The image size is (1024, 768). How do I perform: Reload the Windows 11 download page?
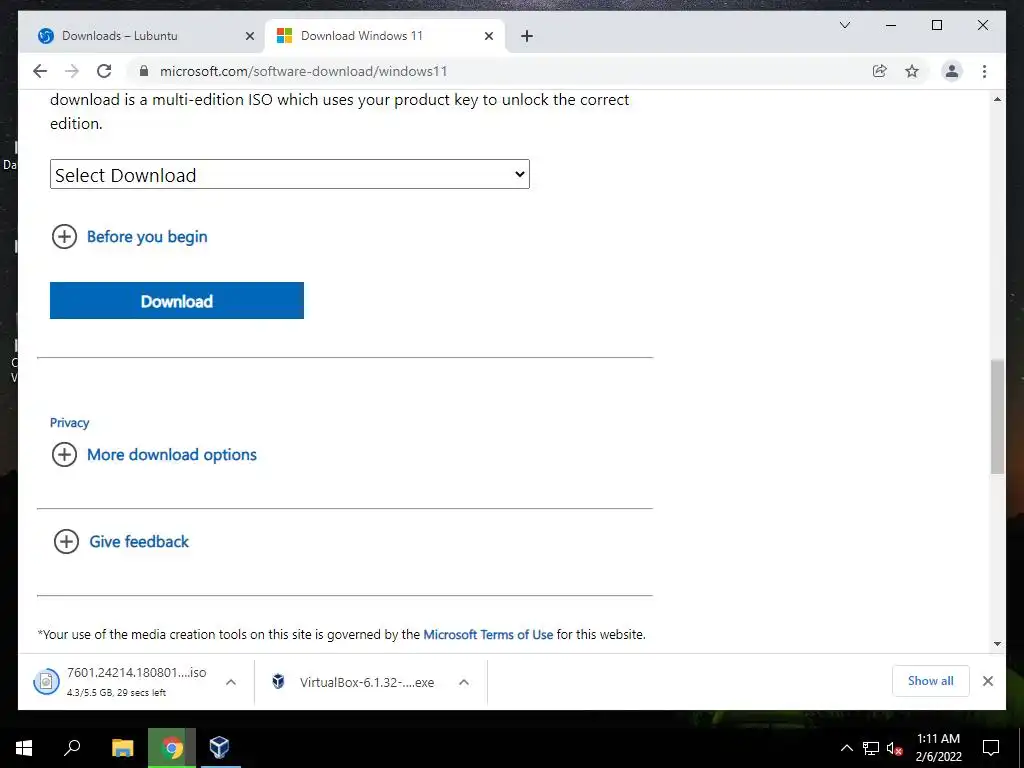pyautogui.click(x=104, y=71)
